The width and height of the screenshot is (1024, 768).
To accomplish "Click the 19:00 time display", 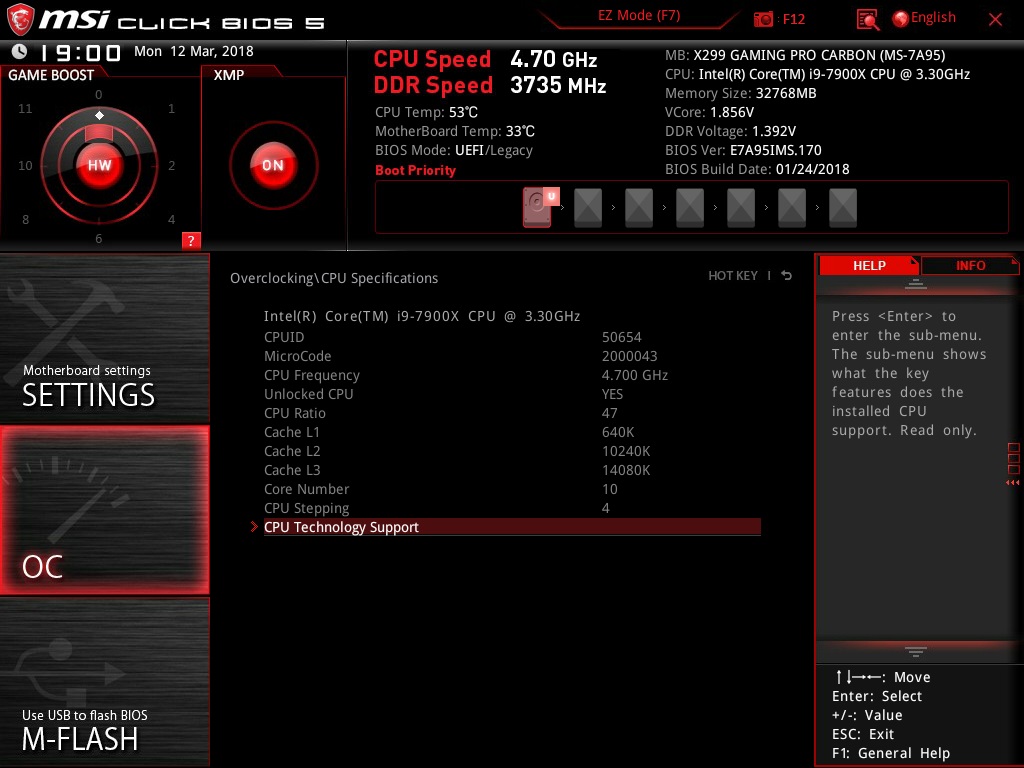I will click(80, 52).
